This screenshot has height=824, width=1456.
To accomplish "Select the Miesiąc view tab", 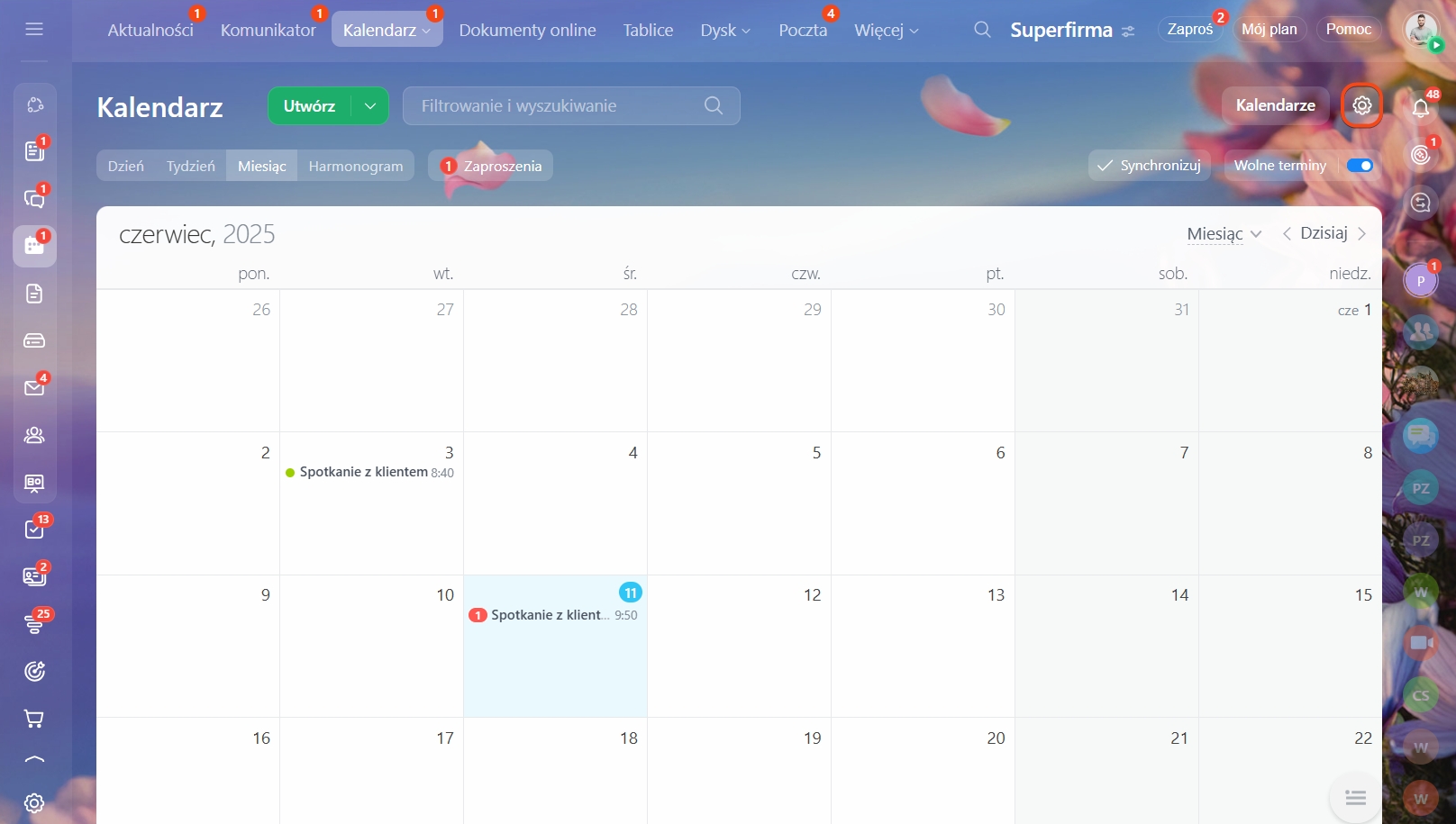I will tap(262, 166).
